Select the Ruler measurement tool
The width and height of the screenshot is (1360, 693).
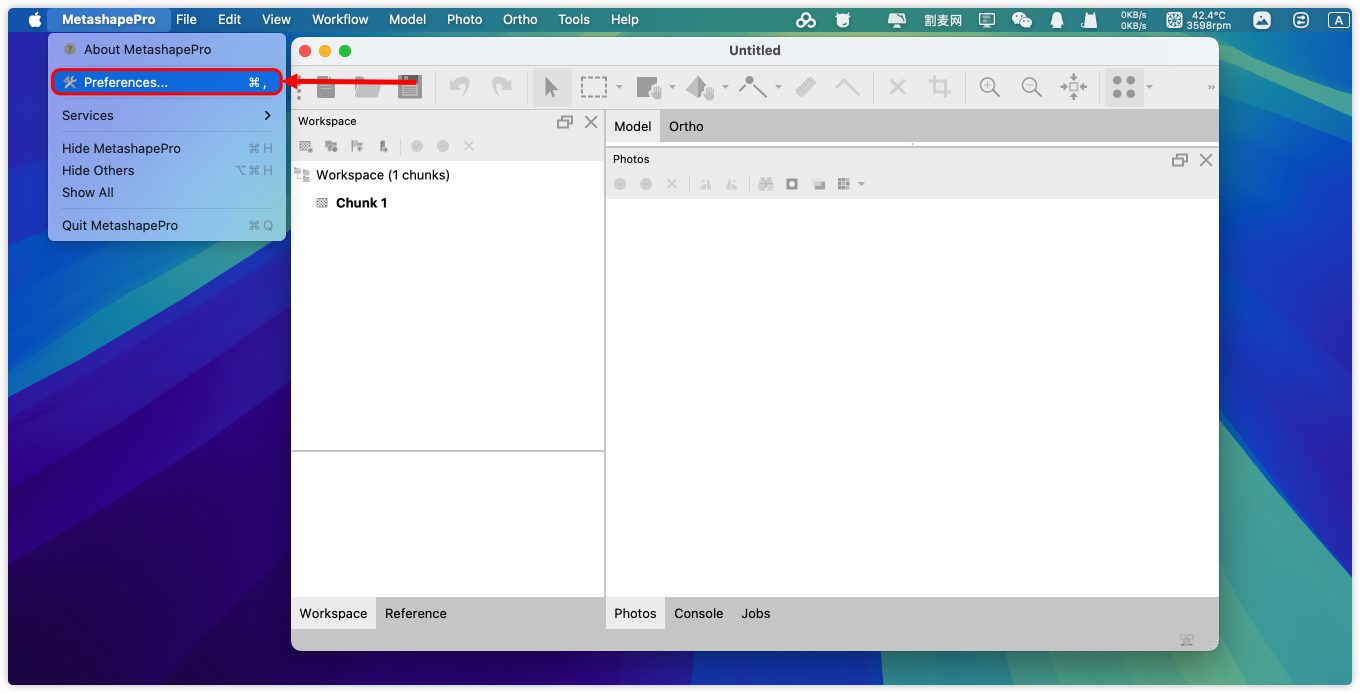tap(806, 87)
